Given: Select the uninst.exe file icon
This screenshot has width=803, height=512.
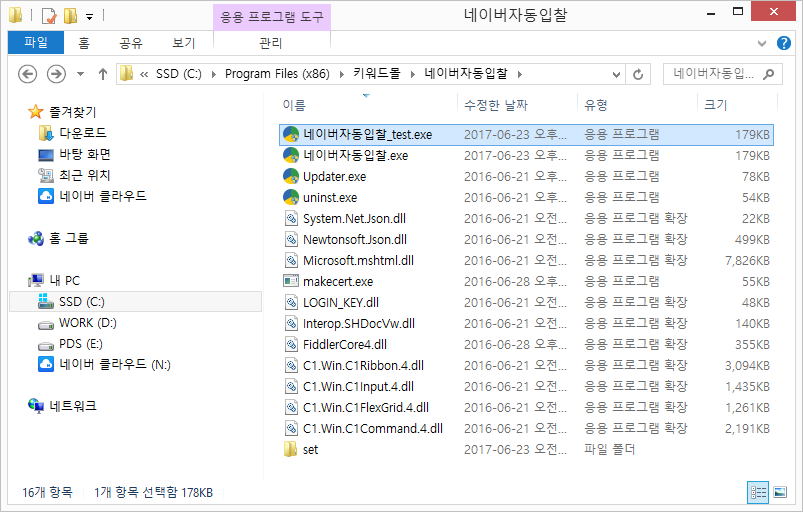Looking at the screenshot, I should (291, 198).
